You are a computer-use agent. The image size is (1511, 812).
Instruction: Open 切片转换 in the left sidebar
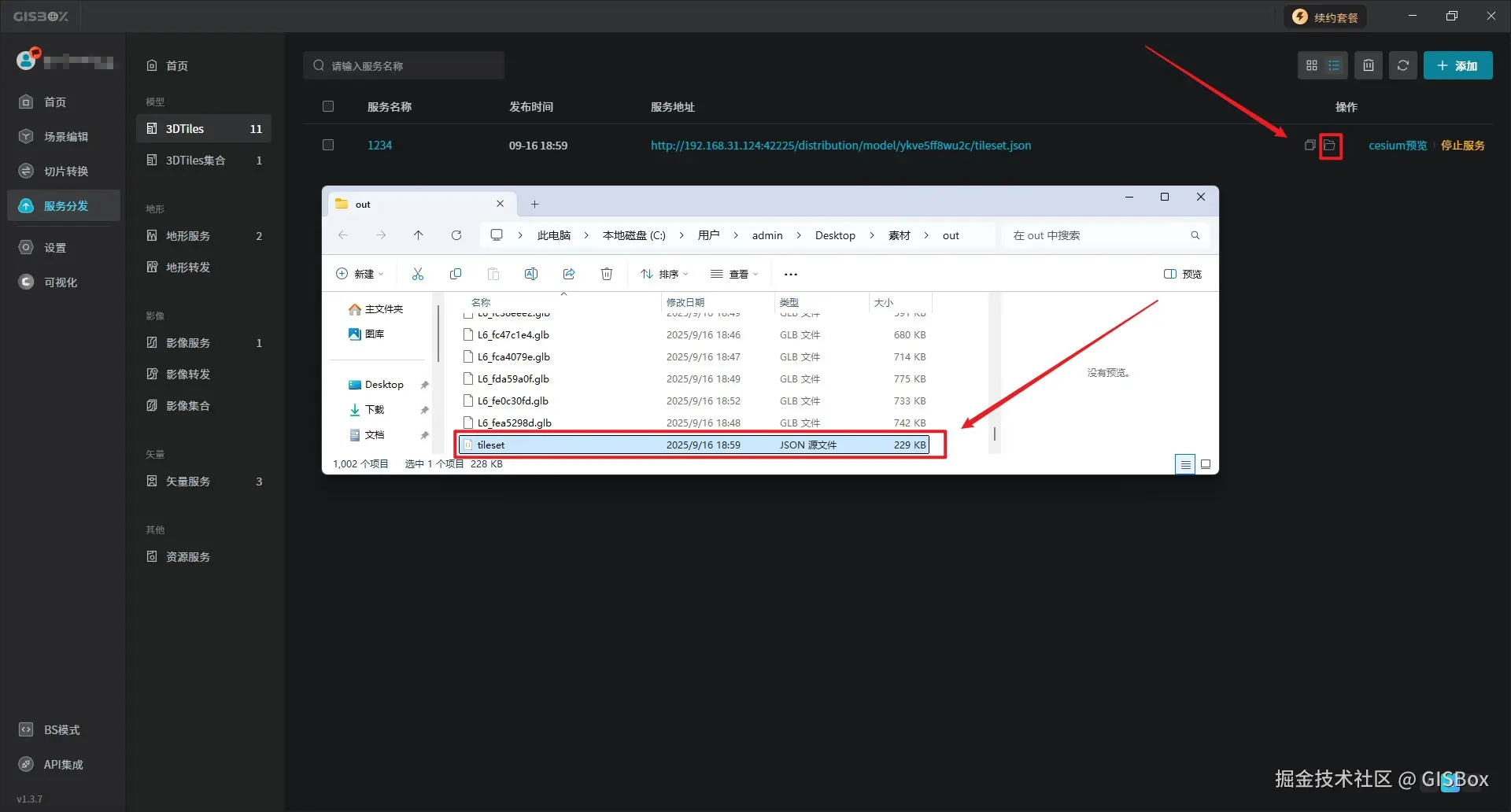(64, 172)
